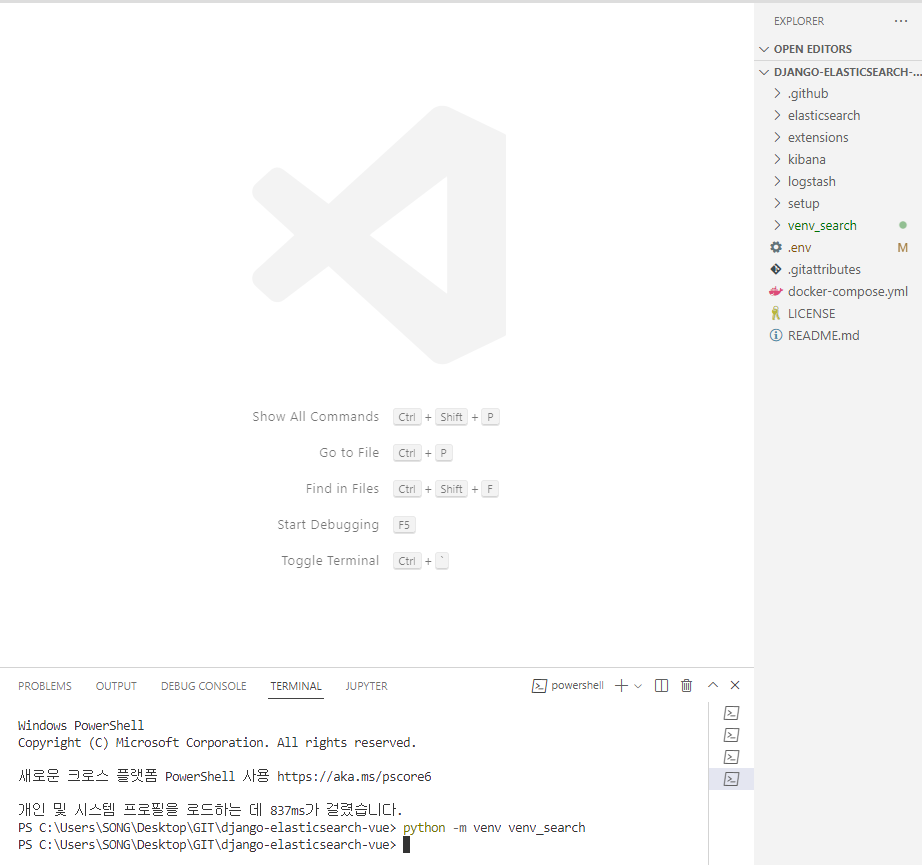Click the python -m venv command text
The width and height of the screenshot is (922, 865).
tap(494, 828)
